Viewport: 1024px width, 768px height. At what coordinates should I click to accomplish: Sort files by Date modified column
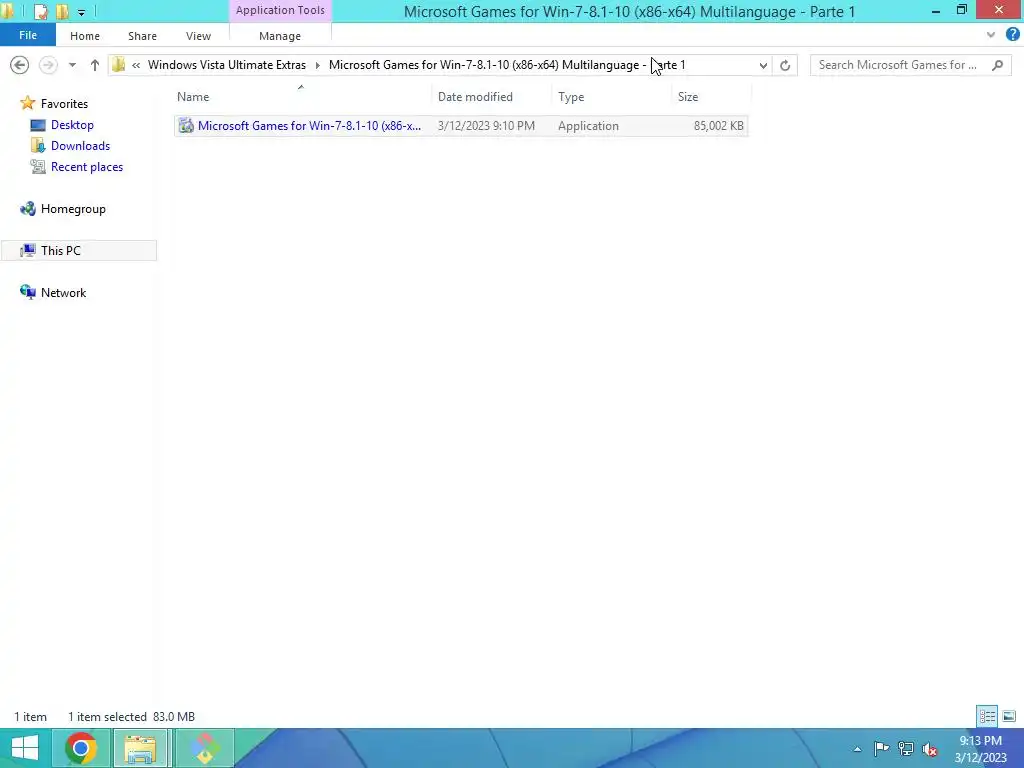pyautogui.click(x=475, y=97)
